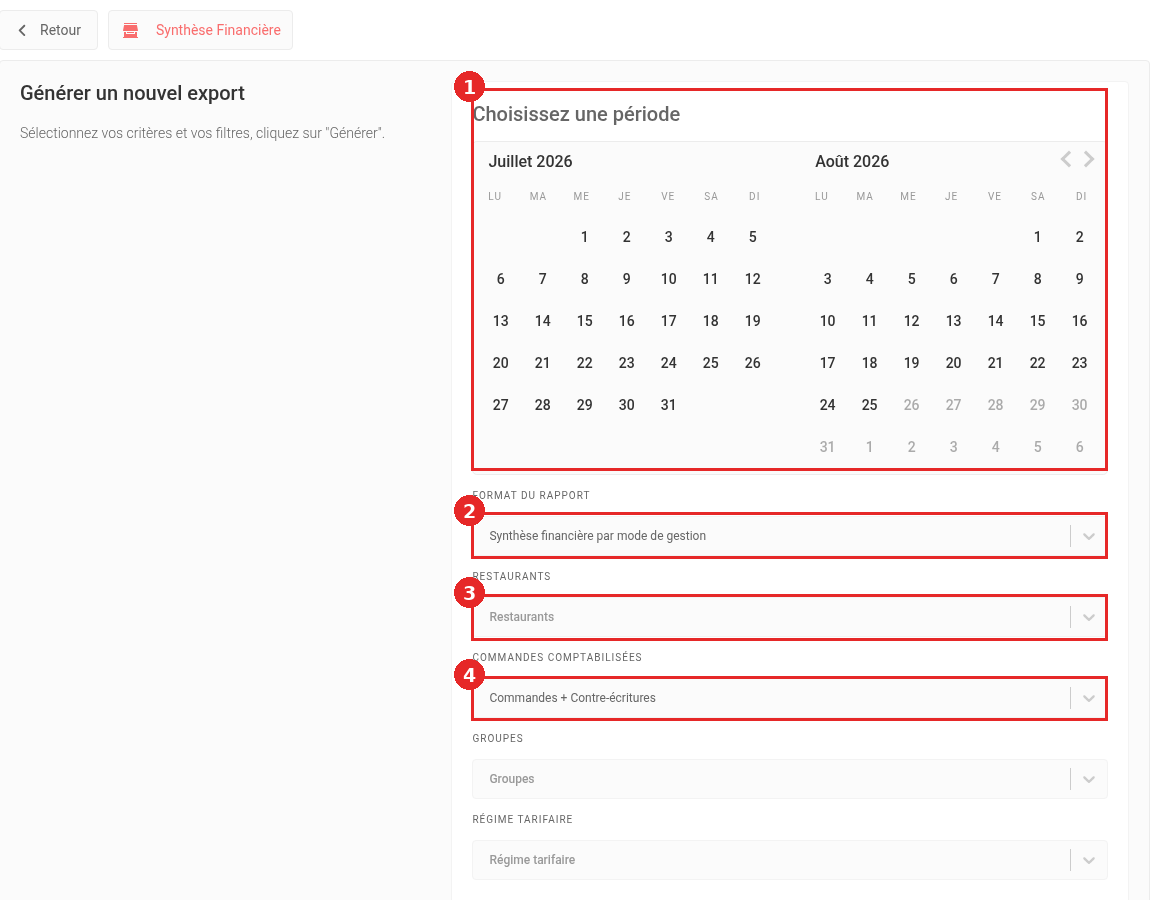Click the 'Août 2026' month heading

pos(852,161)
